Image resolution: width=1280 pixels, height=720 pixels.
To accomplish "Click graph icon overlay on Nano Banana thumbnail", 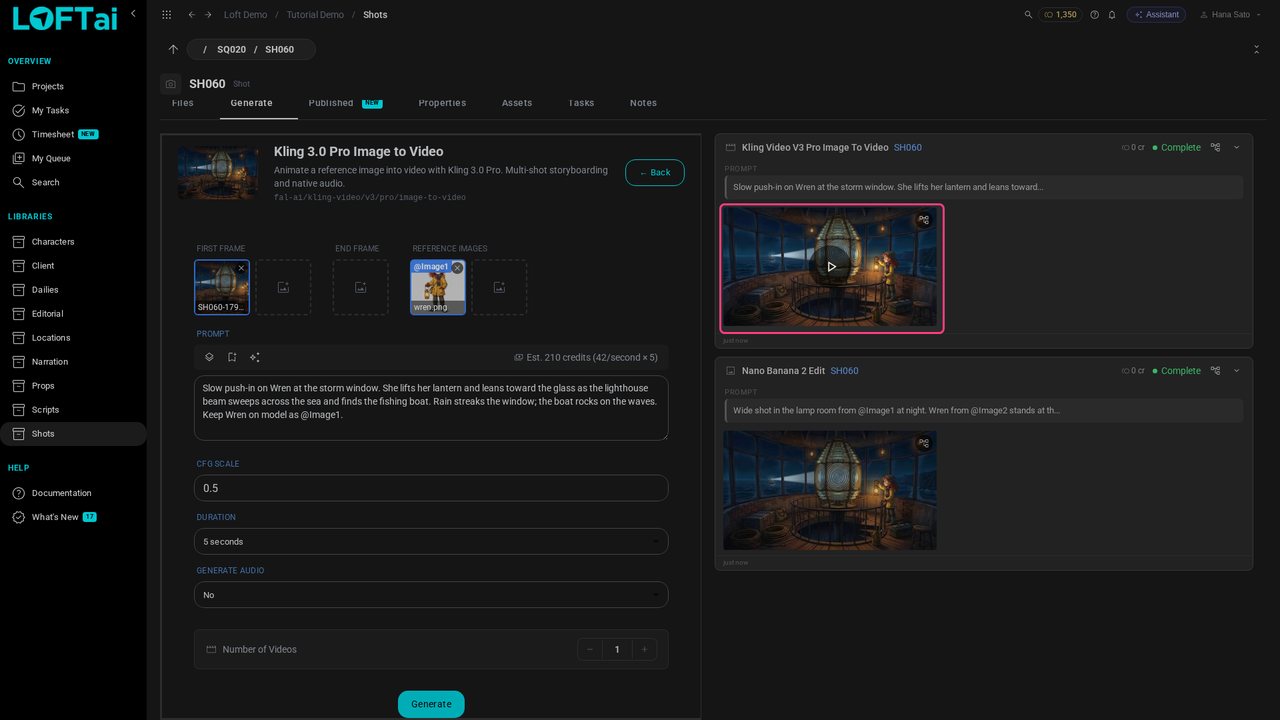I will 924,443.
